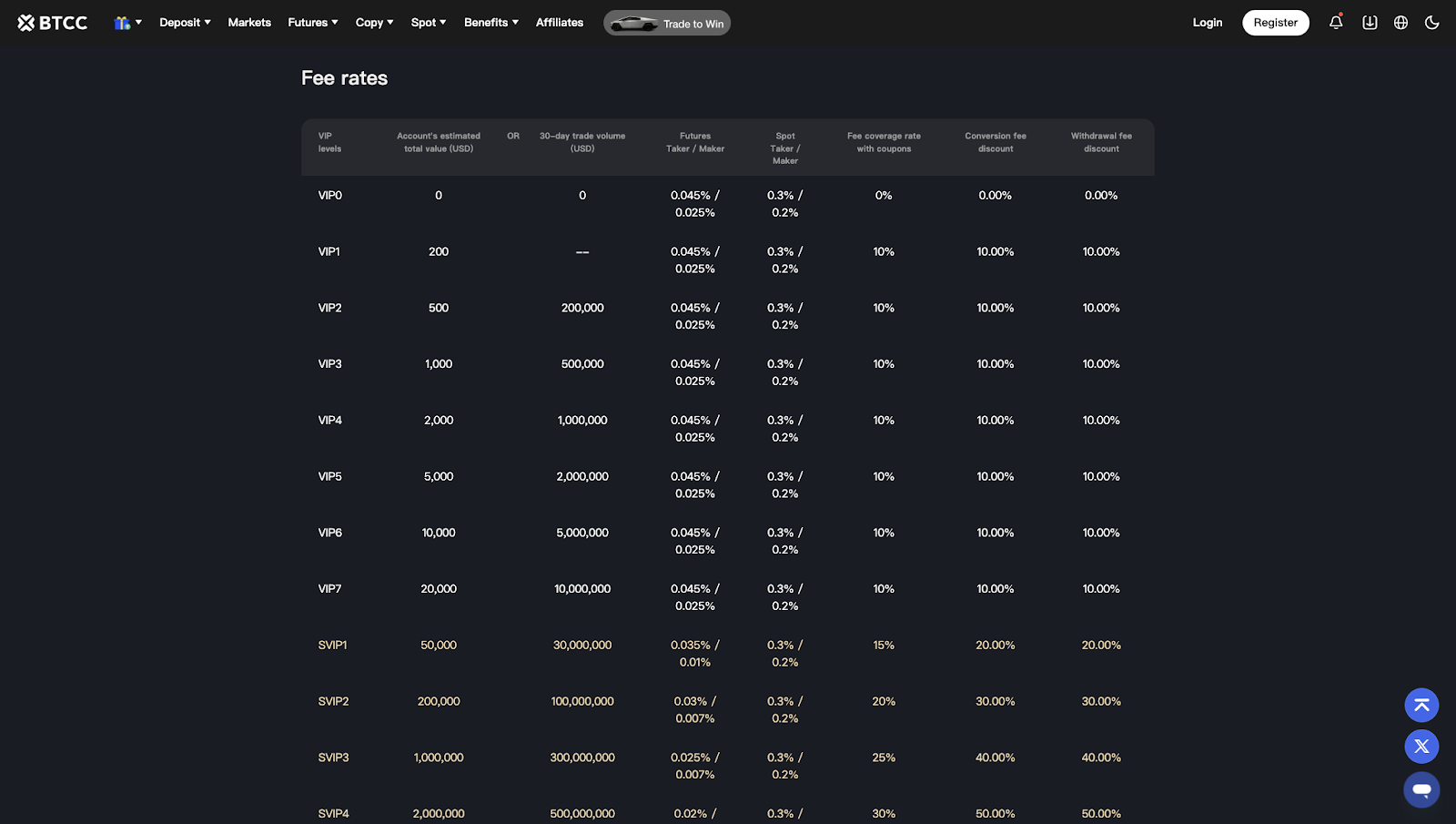Expand the Deposit dropdown menu
This screenshot has width=1456, height=824.
[x=185, y=23]
